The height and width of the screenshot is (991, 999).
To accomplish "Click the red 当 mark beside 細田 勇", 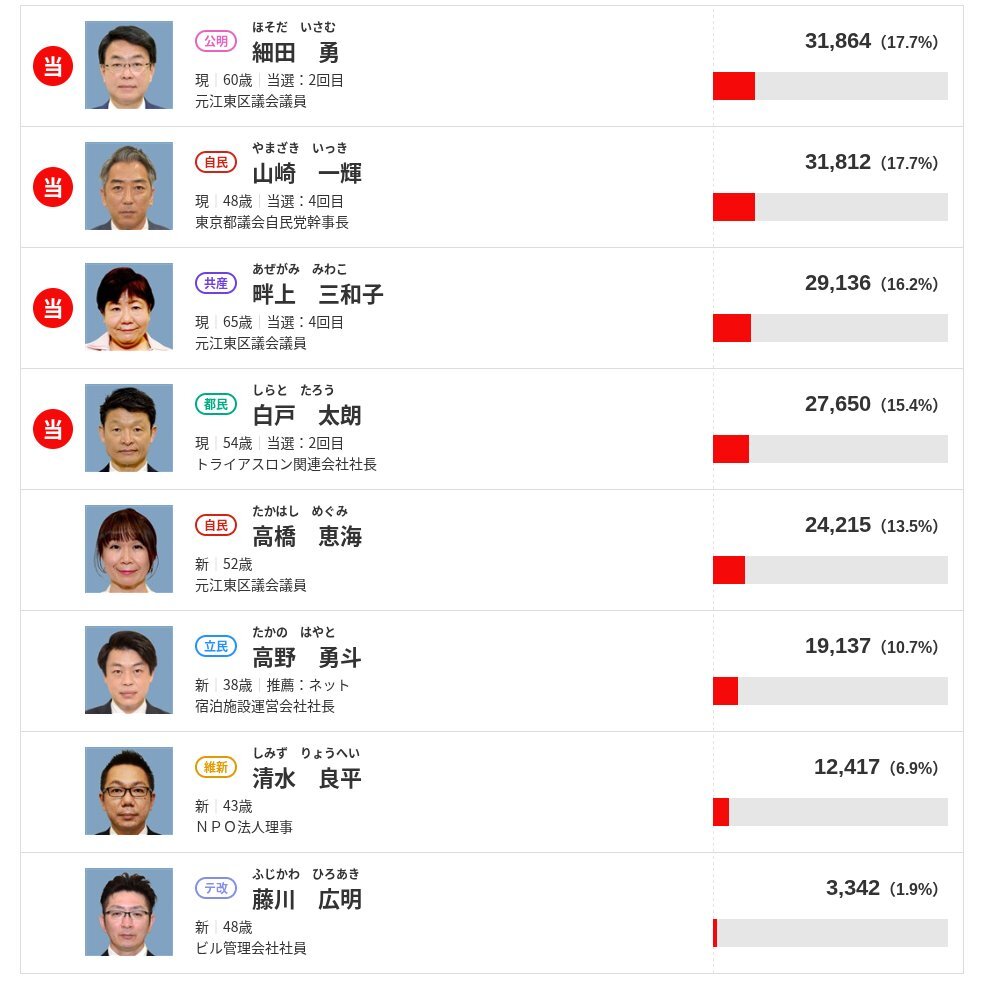I will pos(53,66).
